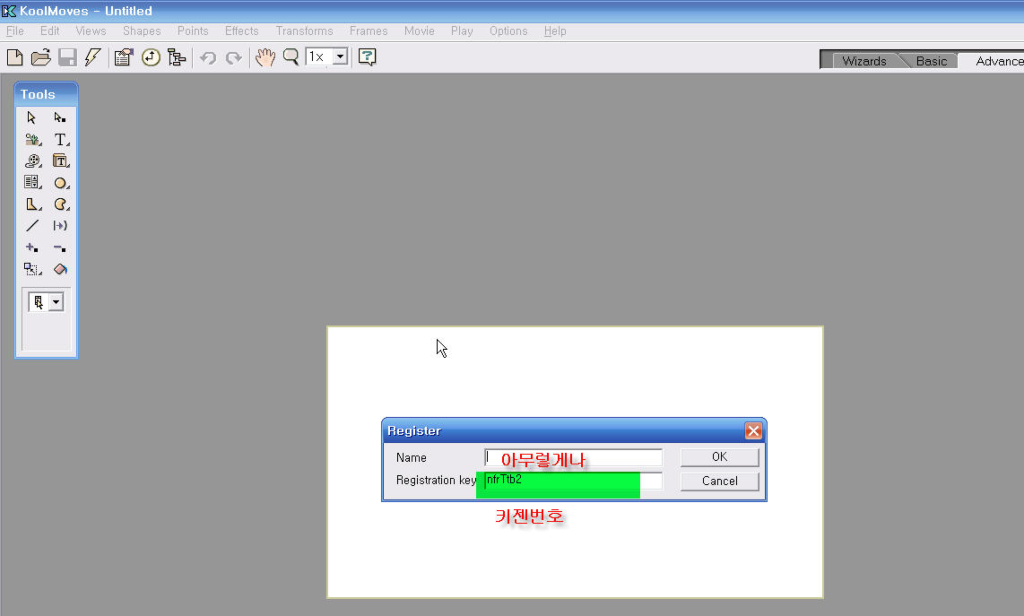The image size is (1024, 616).
Task: Select the framed text field tool
Action: click(x=61, y=161)
